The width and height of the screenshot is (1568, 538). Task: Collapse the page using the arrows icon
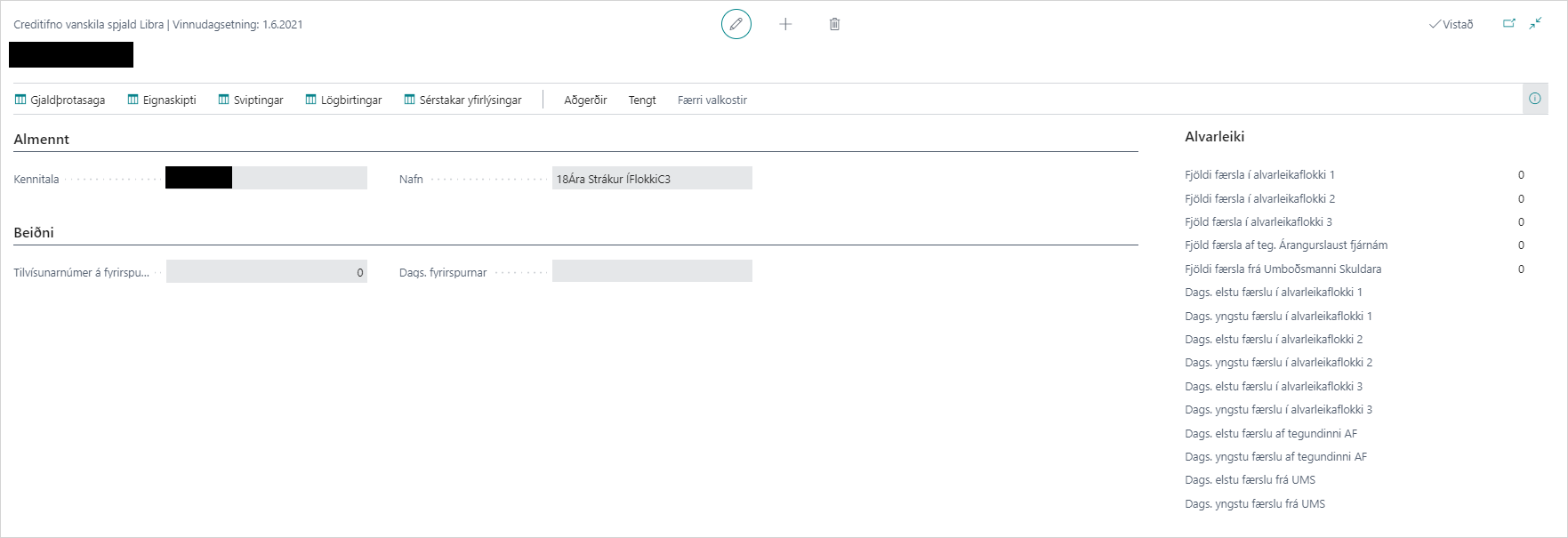[x=1535, y=24]
